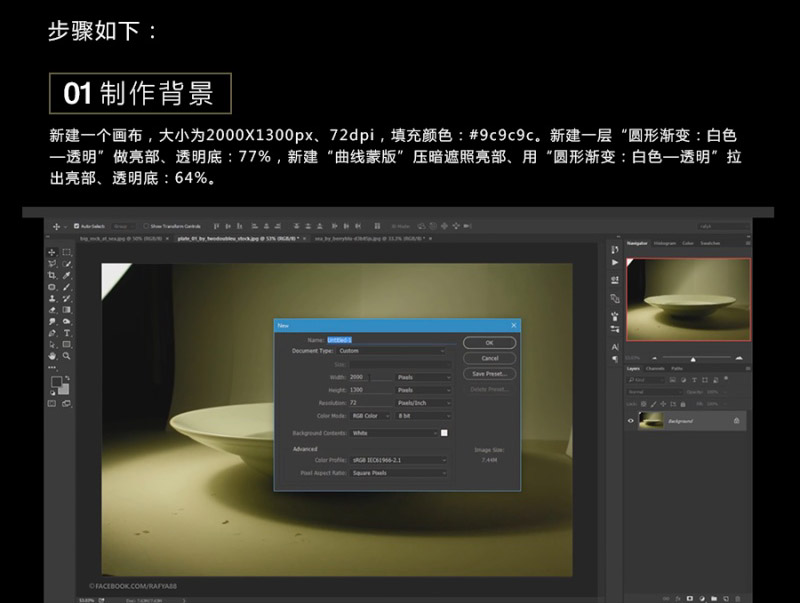
Task: Select the Quick Selection tool
Action: point(66,264)
